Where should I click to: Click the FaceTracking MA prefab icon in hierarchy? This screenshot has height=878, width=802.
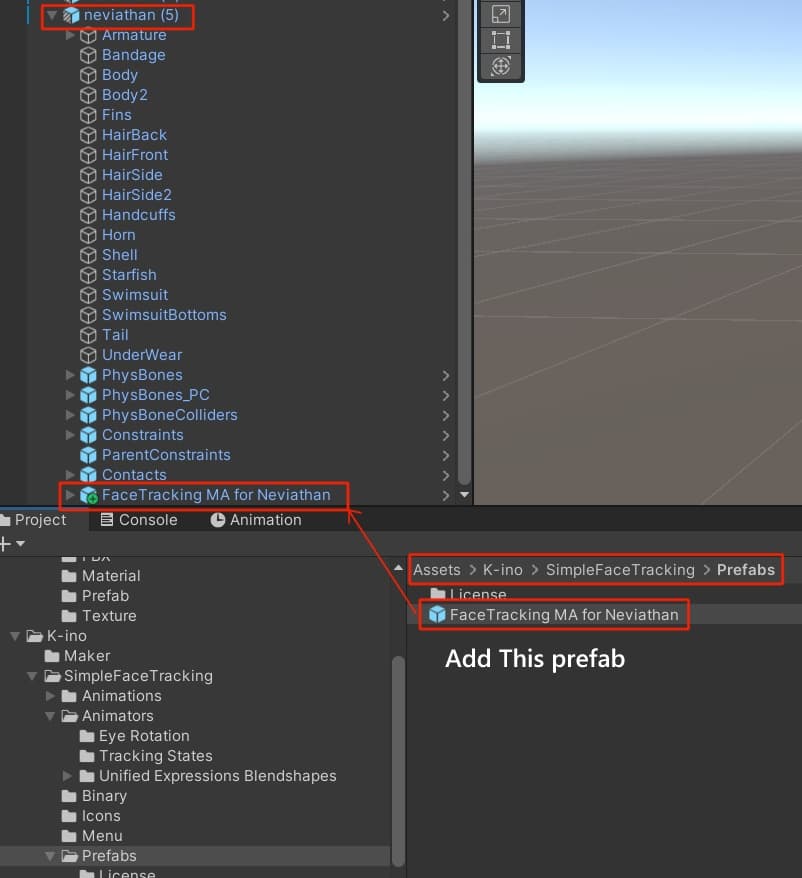pyautogui.click(x=88, y=495)
